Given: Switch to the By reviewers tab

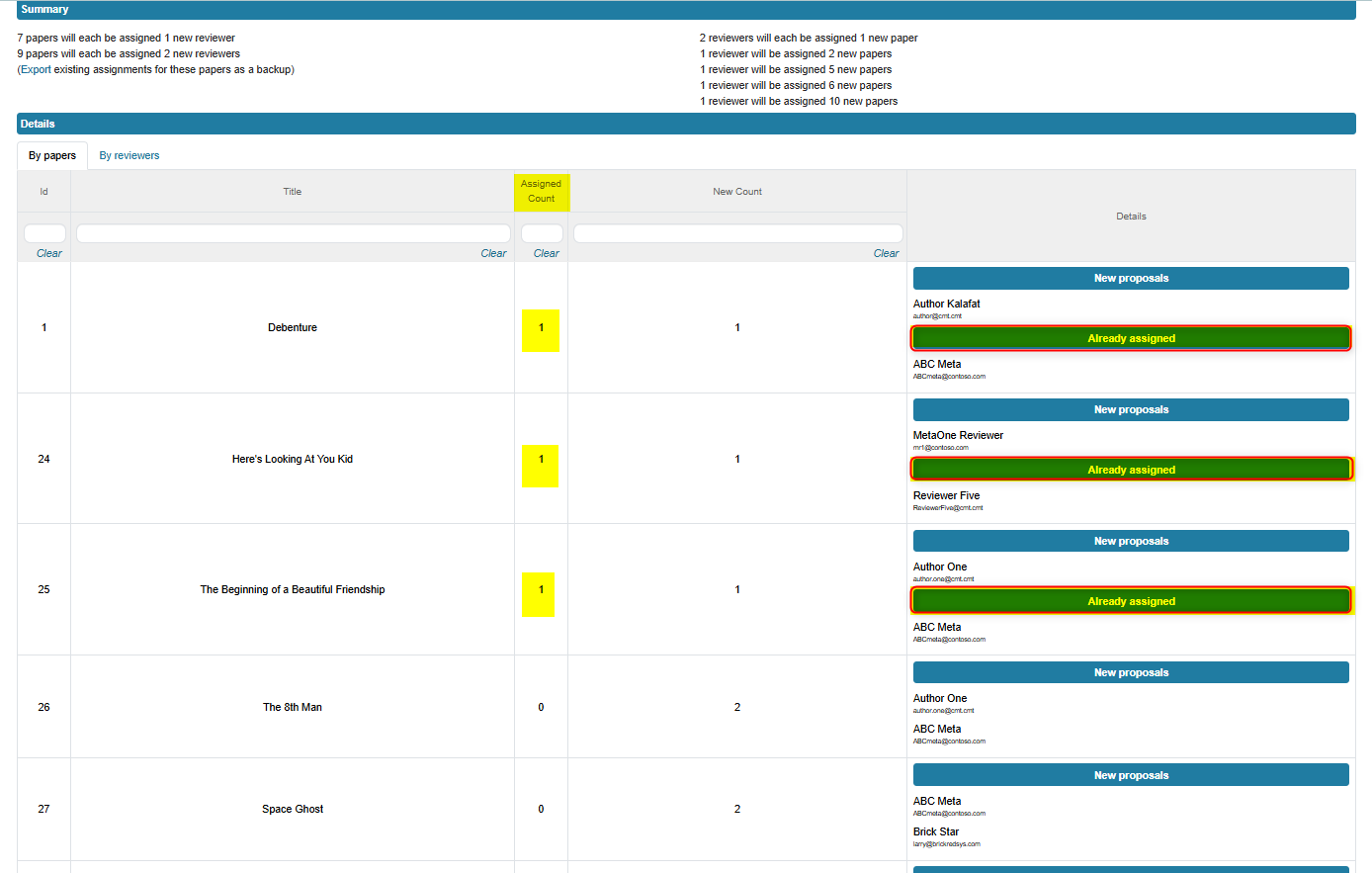Looking at the screenshot, I should click(129, 155).
